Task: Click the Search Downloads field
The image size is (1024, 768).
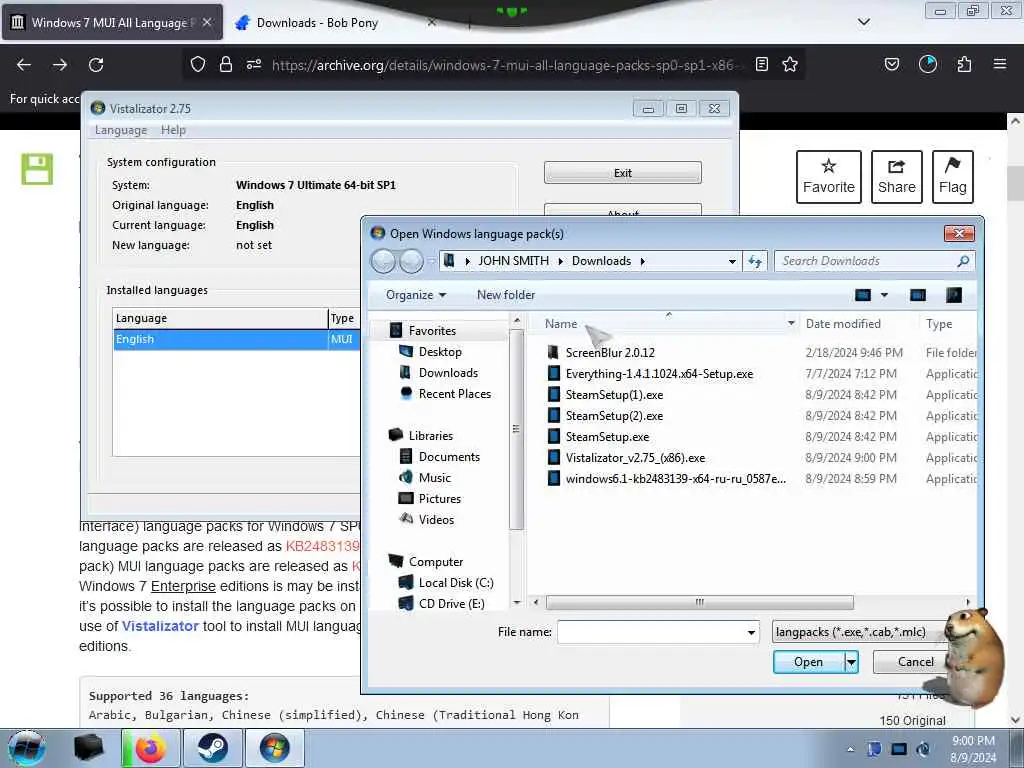Action: [875, 261]
